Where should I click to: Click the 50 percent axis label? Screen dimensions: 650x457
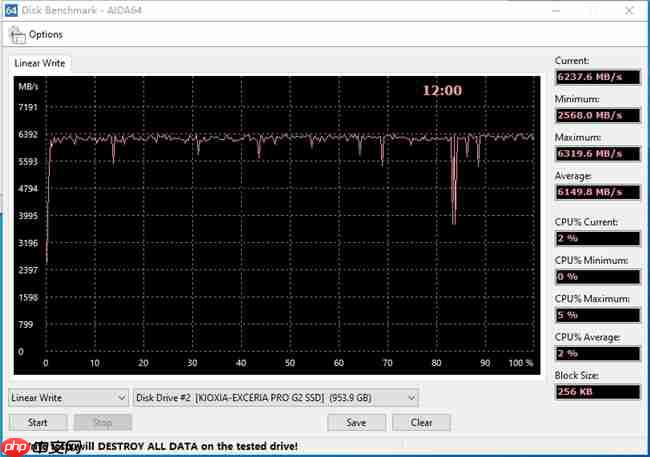(x=290, y=363)
